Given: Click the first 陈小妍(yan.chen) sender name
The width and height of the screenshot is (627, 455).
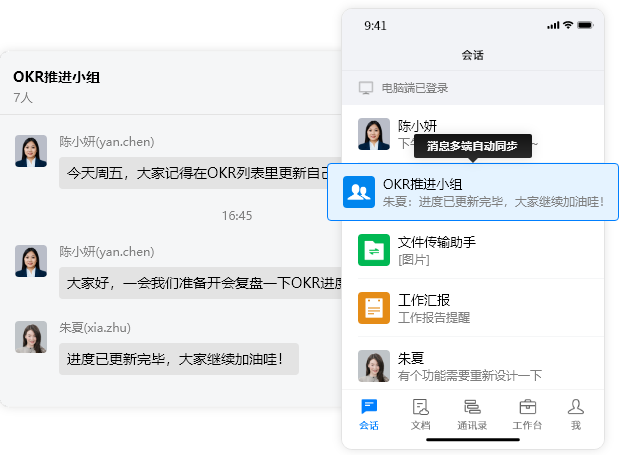Looking at the screenshot, I should (107, 142).
